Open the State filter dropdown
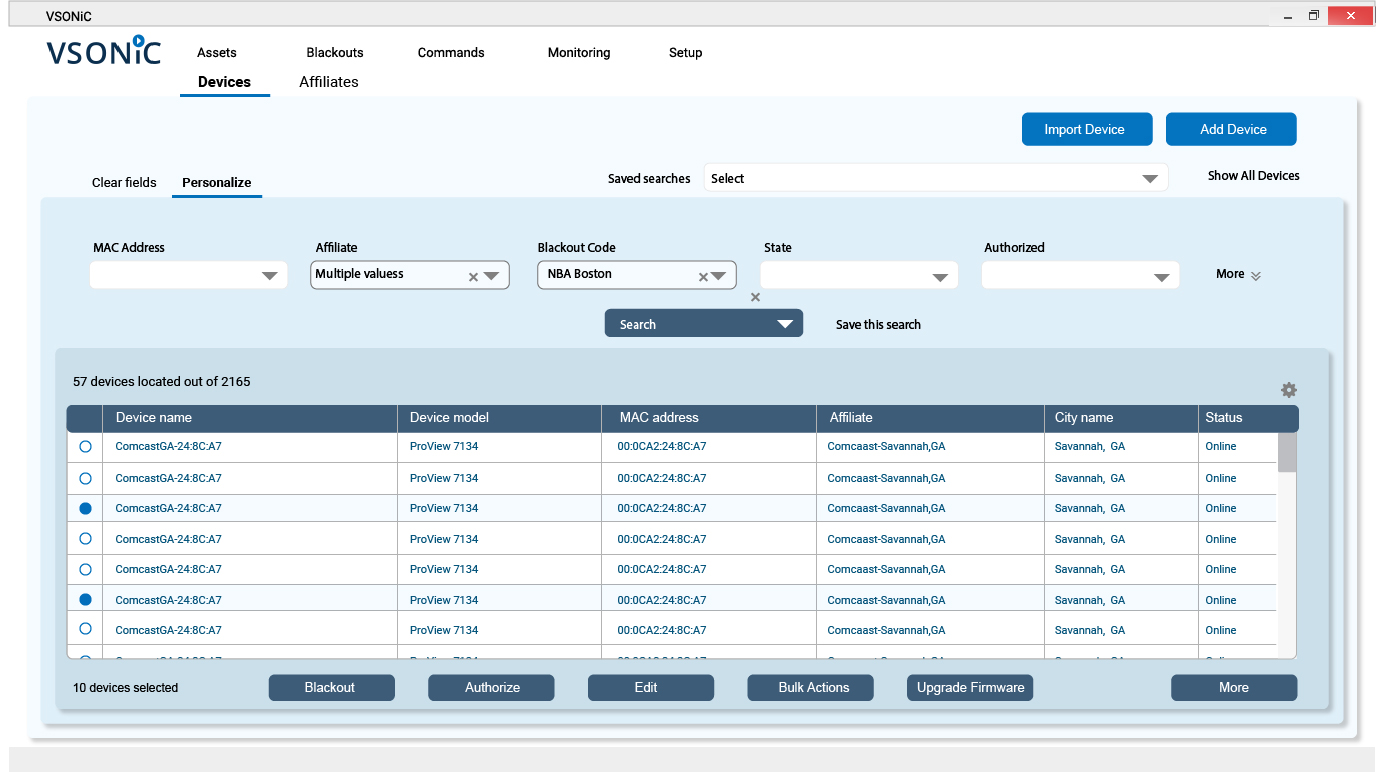This screenshot has width=1384, height=772. [x=859, y=275]
